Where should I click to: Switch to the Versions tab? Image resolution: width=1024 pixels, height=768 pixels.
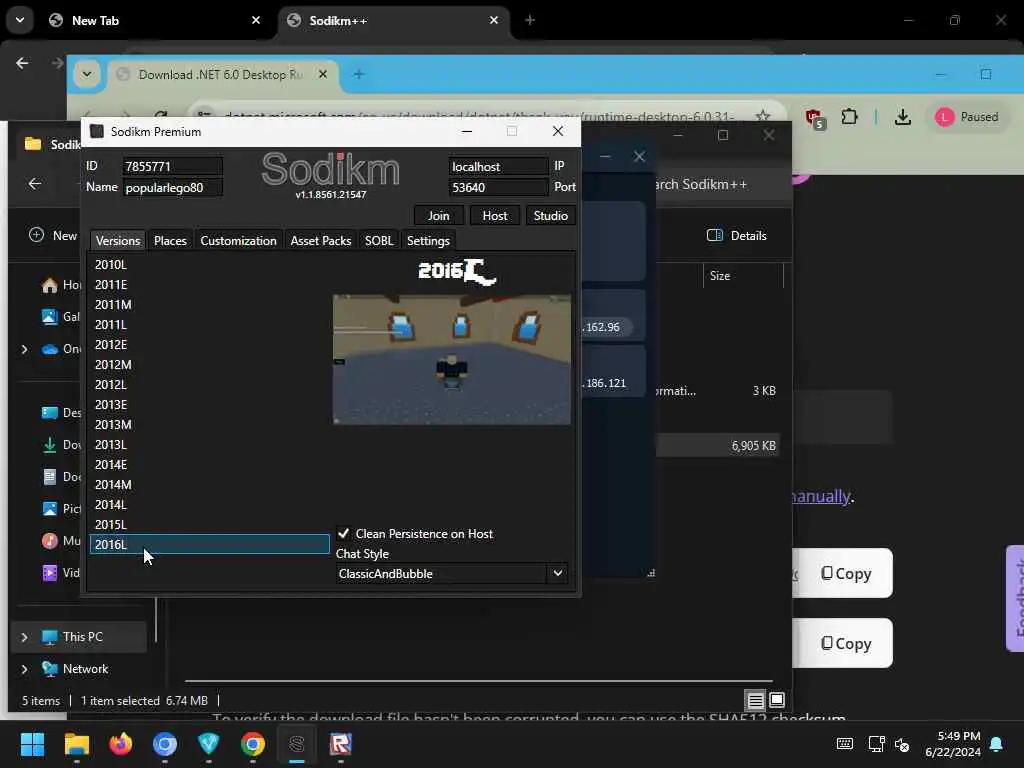tap(118, 240)
